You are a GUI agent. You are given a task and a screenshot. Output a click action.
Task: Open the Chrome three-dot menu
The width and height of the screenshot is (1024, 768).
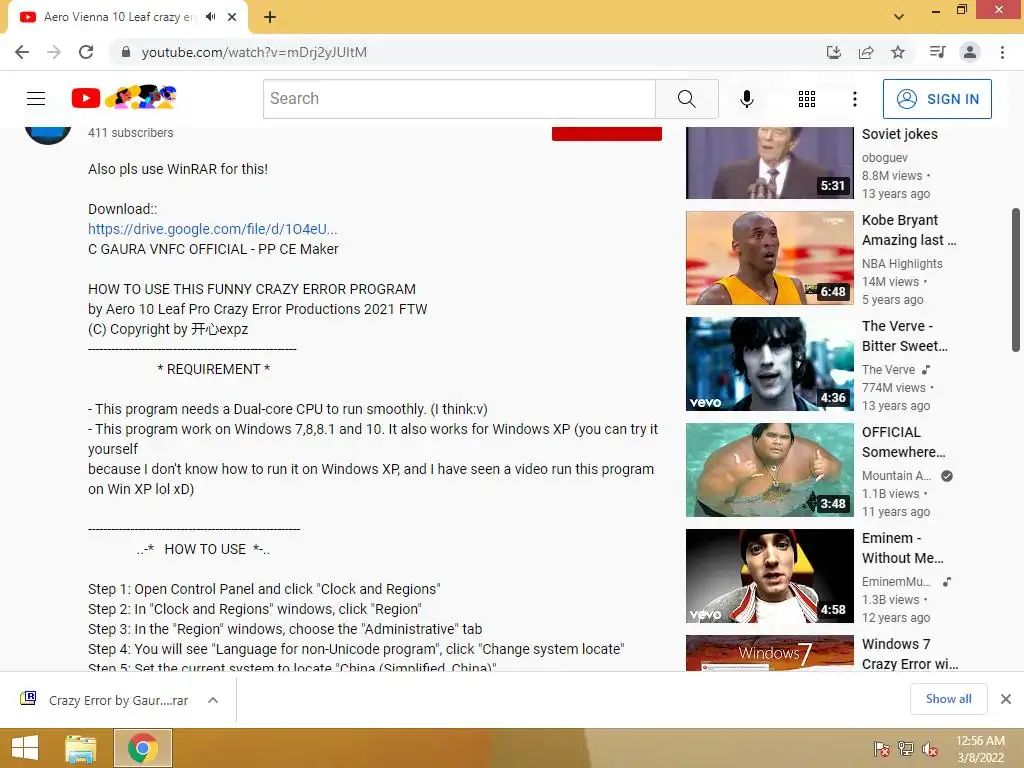coord(1002,52)
